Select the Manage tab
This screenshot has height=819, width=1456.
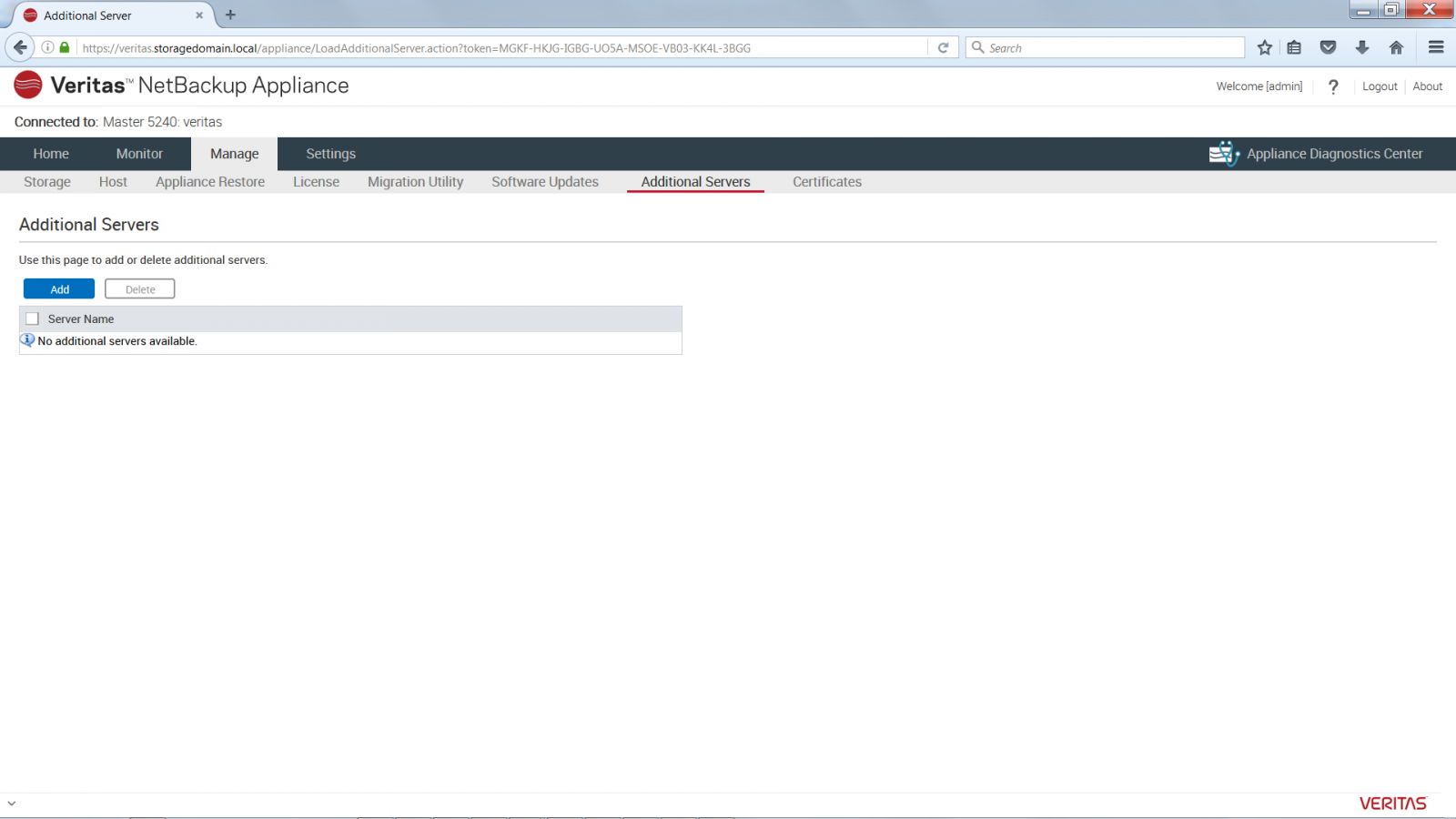coord(235,154)
